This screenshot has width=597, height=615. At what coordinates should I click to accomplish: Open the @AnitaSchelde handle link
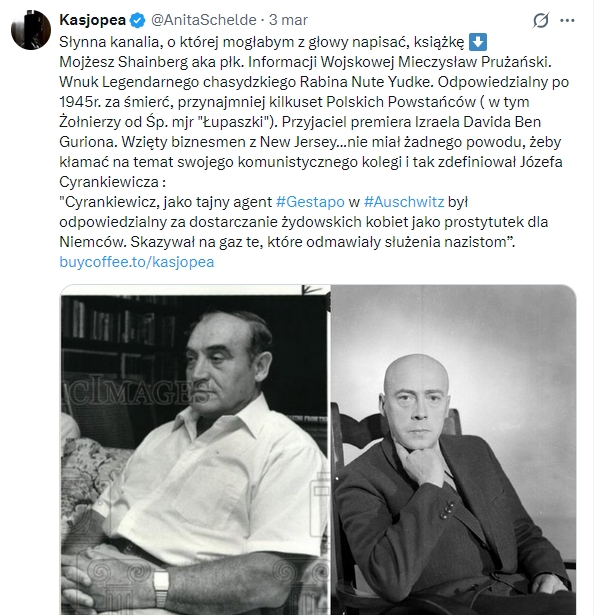[x=204, y=20]
